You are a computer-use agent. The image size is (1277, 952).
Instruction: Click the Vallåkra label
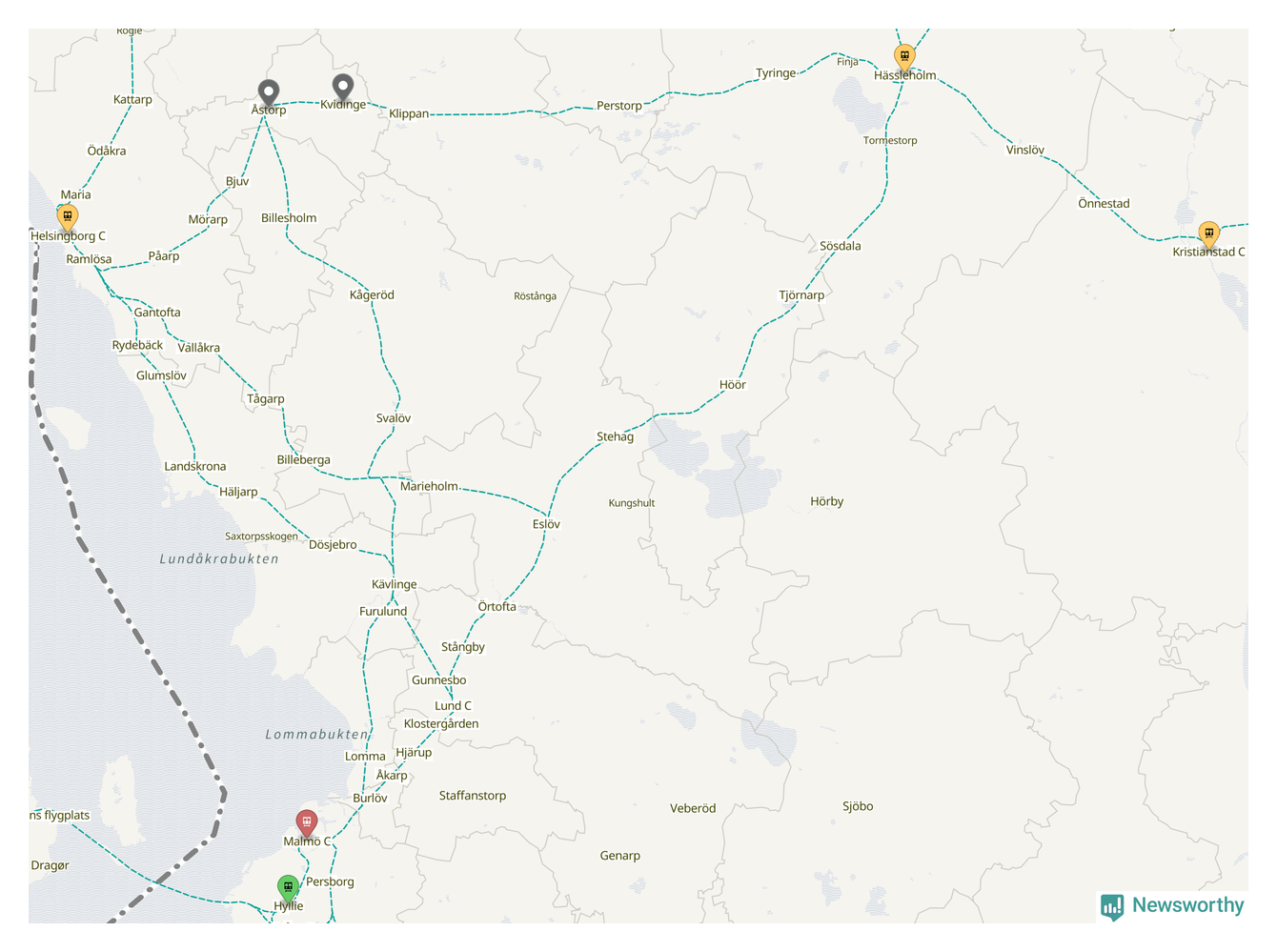[x=199, y=348]
